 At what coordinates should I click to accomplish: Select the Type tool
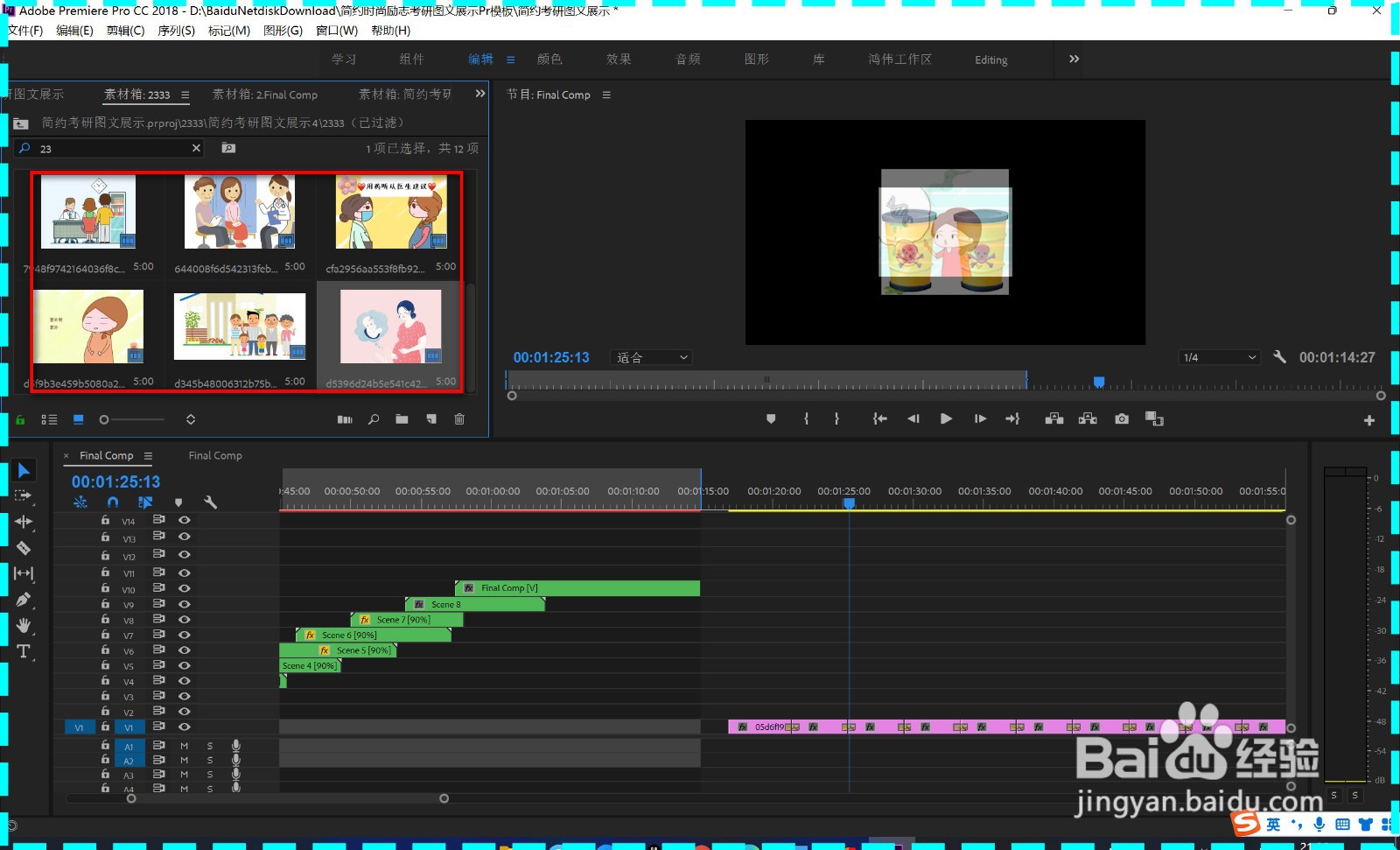tap(24, 651)
